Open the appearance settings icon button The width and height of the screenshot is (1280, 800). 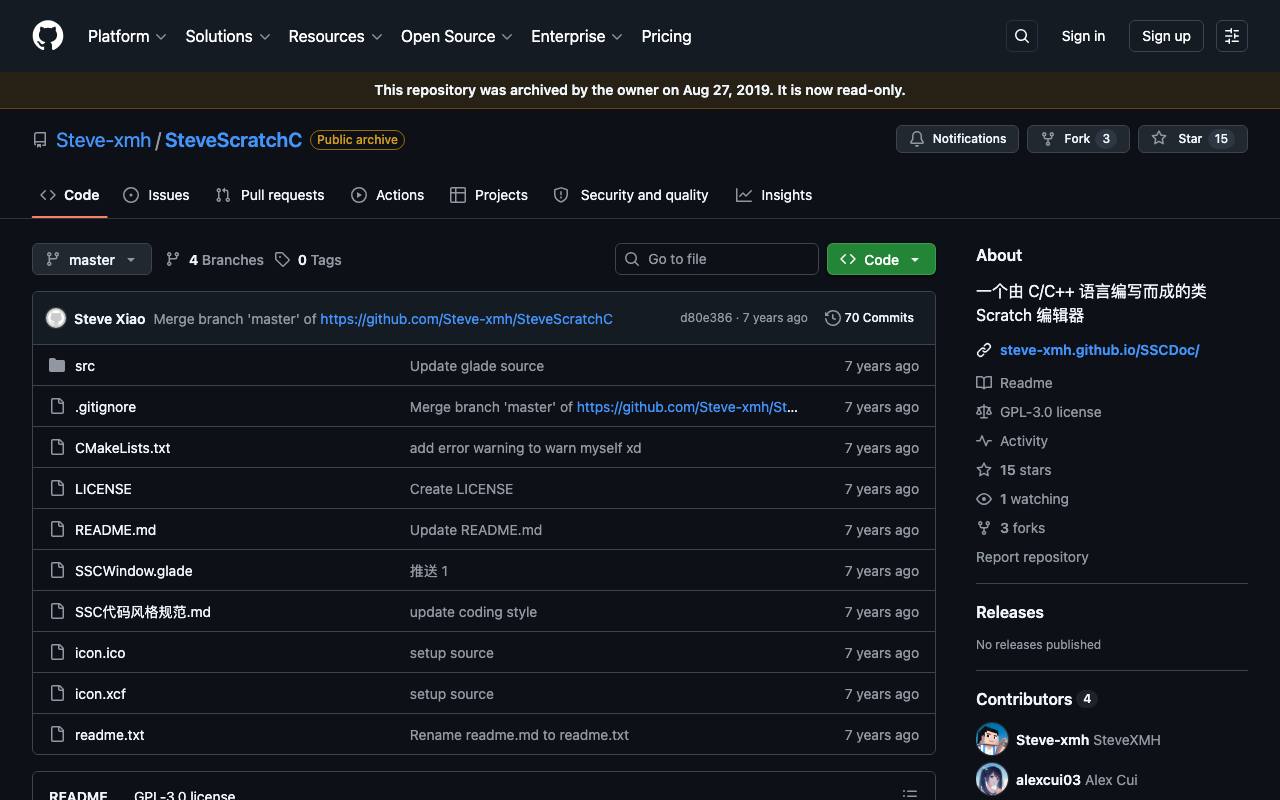(x=1232, y=36)
